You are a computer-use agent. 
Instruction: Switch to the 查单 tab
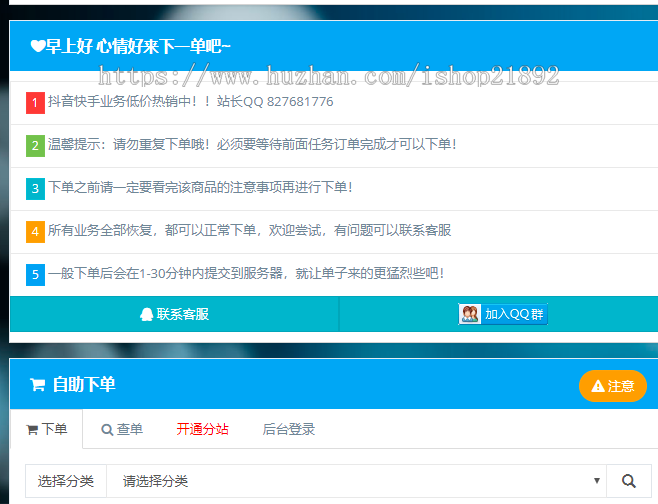pyautogui.click(x=122, y=429)
